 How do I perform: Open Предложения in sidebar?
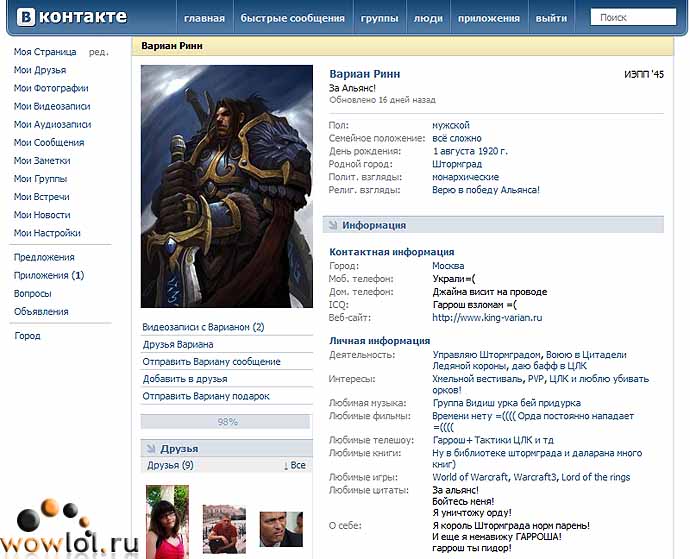point(44,257)
